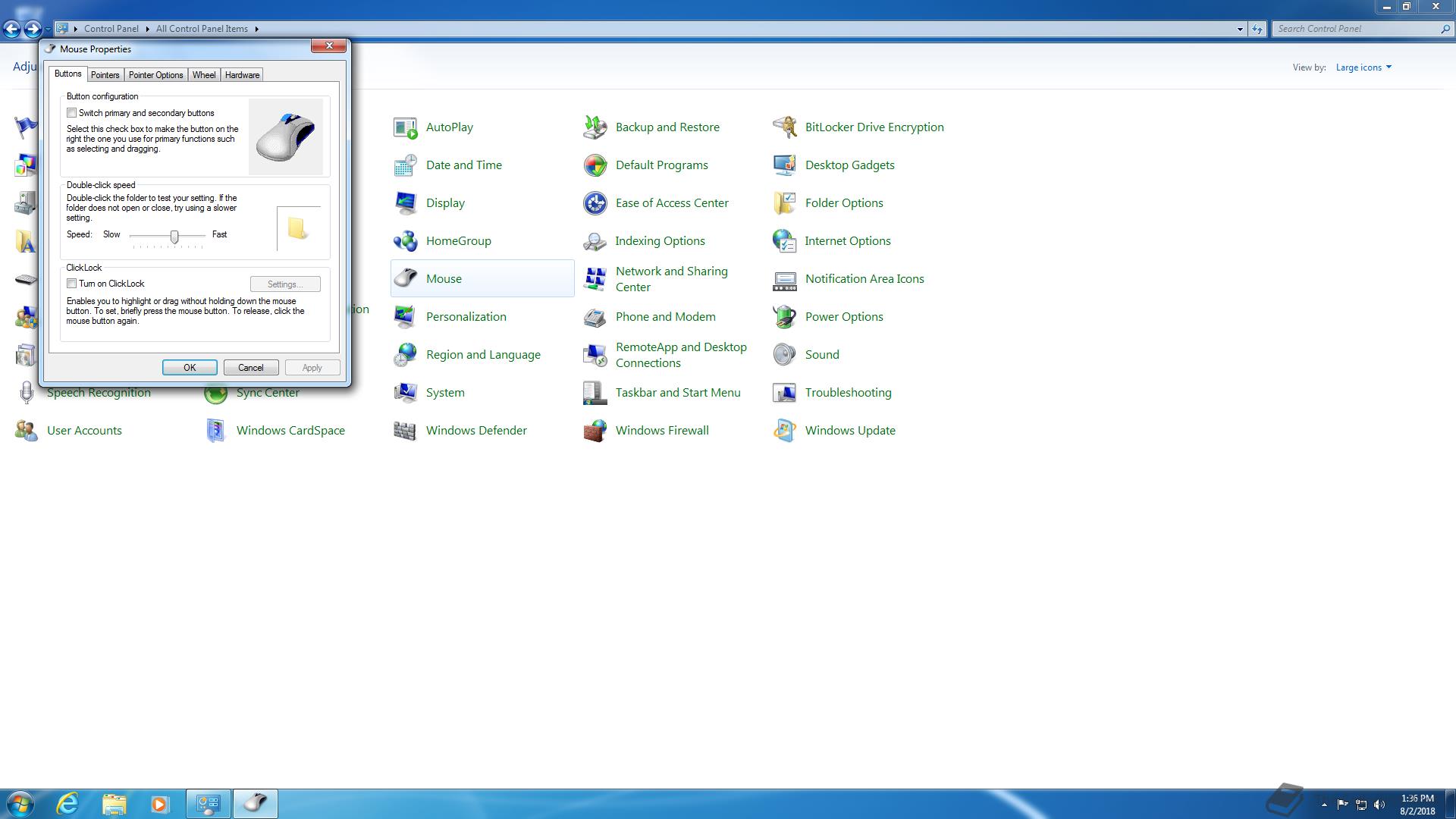Click the HomeGroup icon
1456x819 pixels.
(x=405, y=241)
